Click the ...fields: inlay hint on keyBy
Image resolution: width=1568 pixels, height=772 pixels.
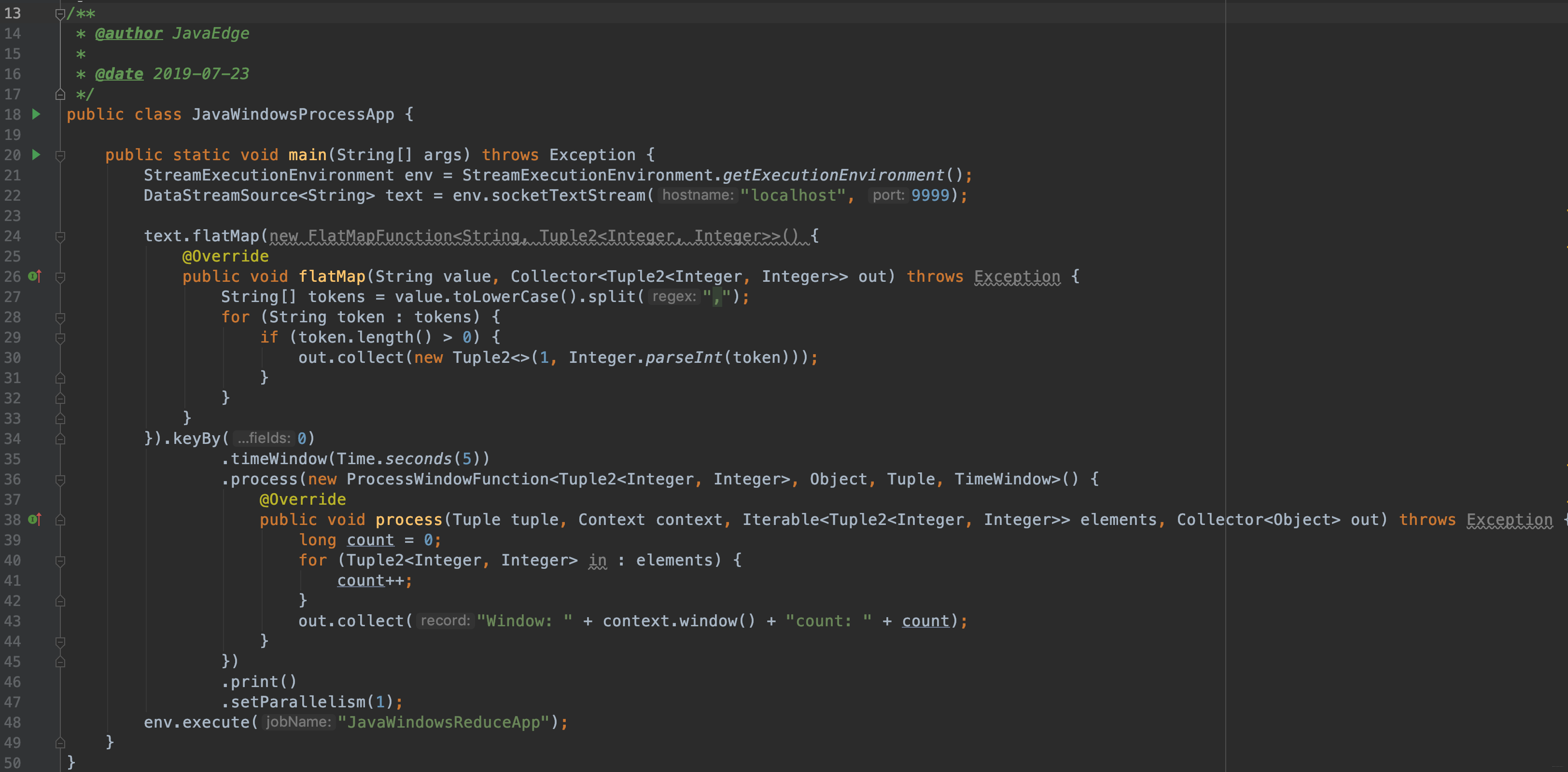pos(264,438)
